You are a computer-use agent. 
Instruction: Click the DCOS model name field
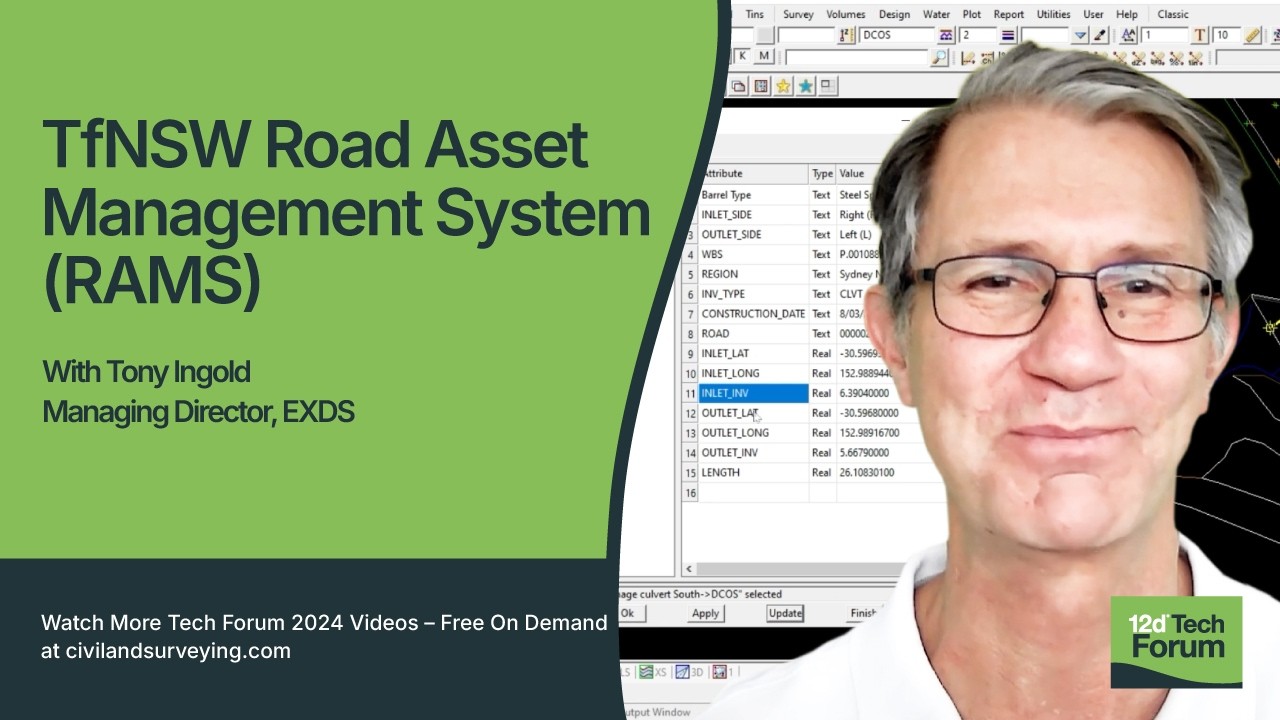pos(897,35)
